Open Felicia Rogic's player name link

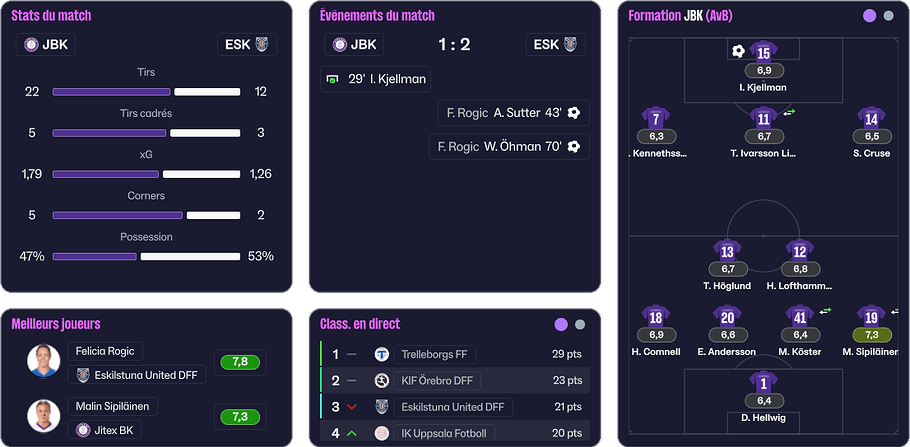coord(105,351)
